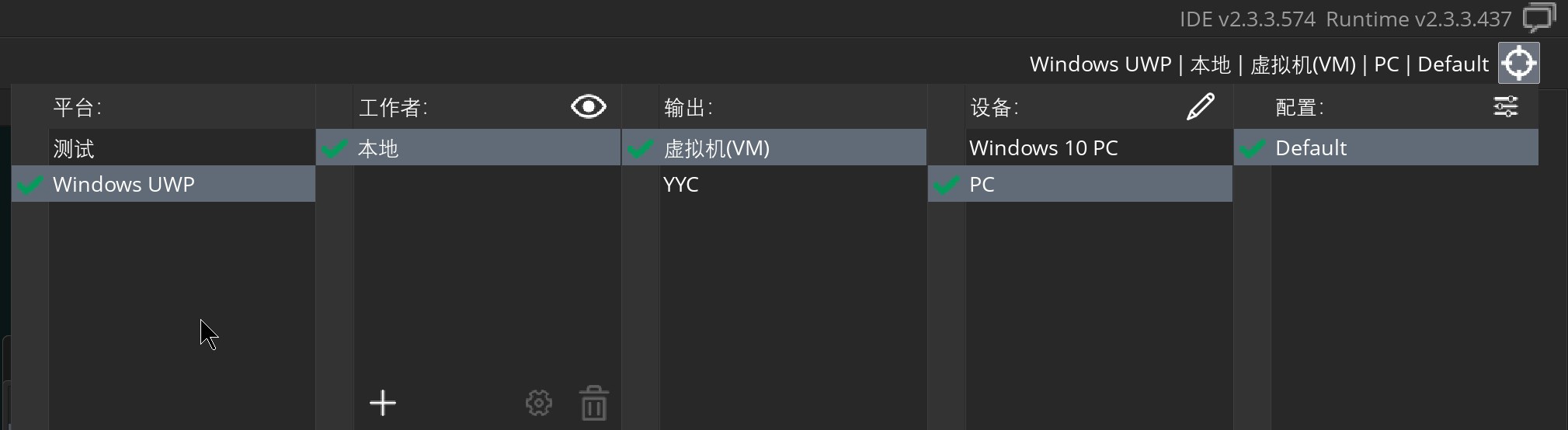
Task: Choose YYC as output
Action: [681, 185]
